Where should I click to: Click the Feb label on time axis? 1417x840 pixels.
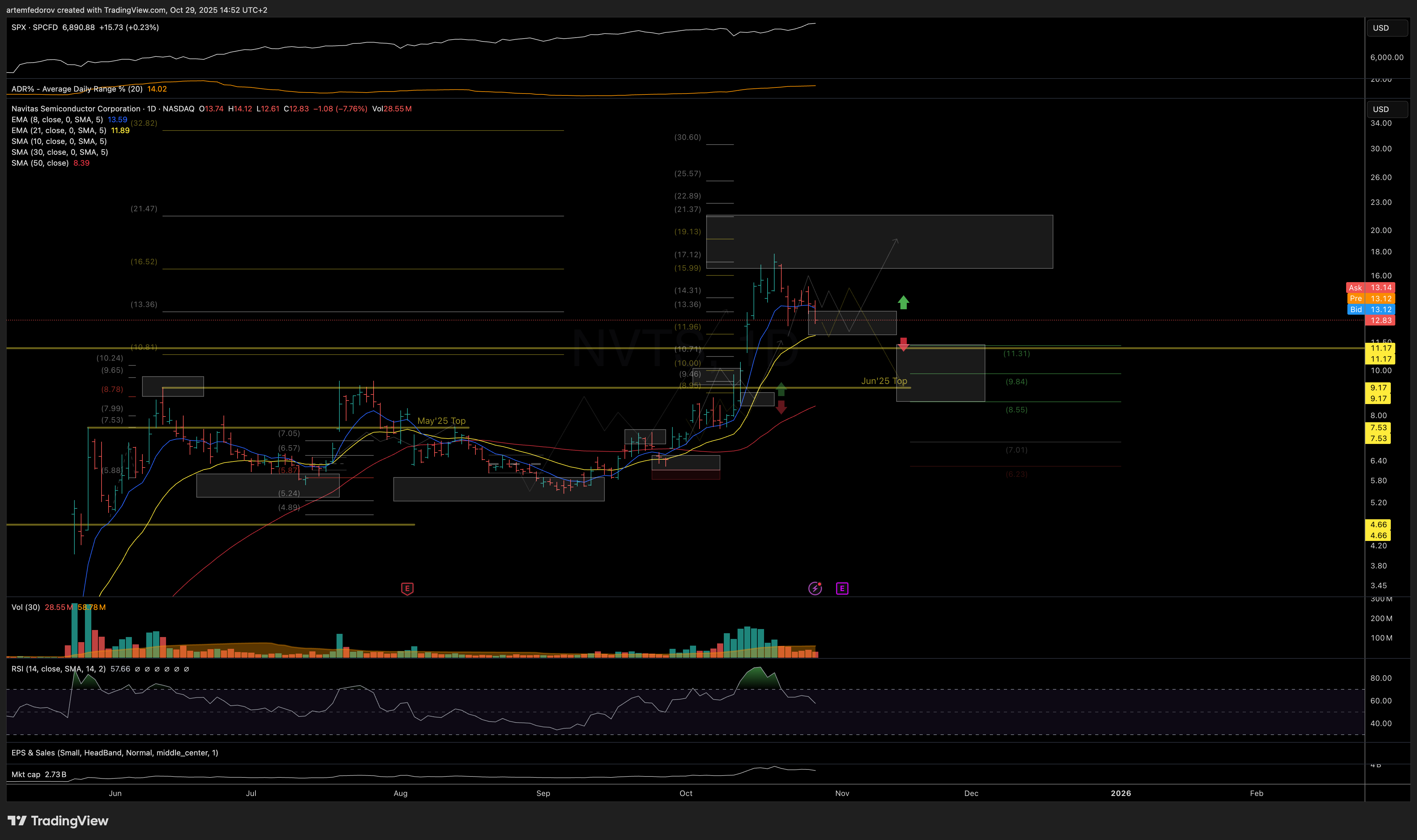point(1256,794)
